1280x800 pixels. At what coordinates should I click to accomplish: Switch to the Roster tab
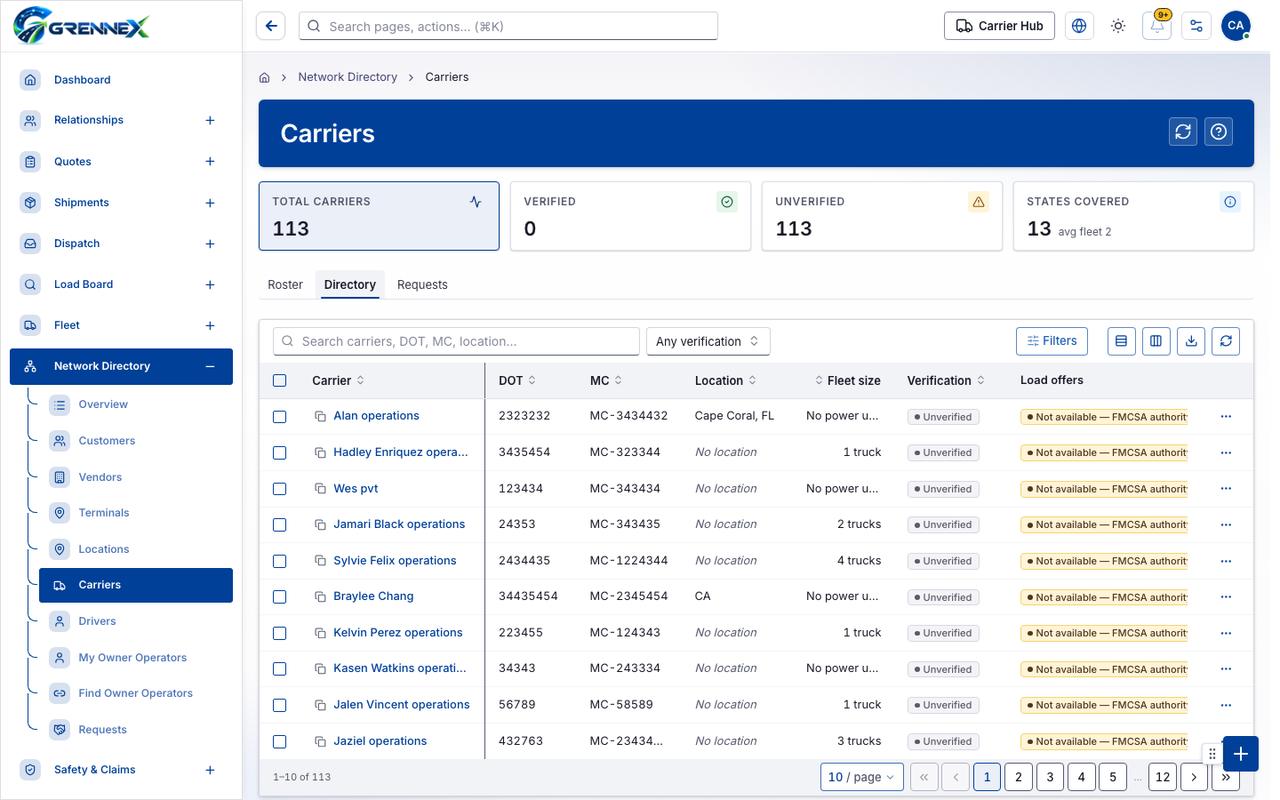[285, 285]
